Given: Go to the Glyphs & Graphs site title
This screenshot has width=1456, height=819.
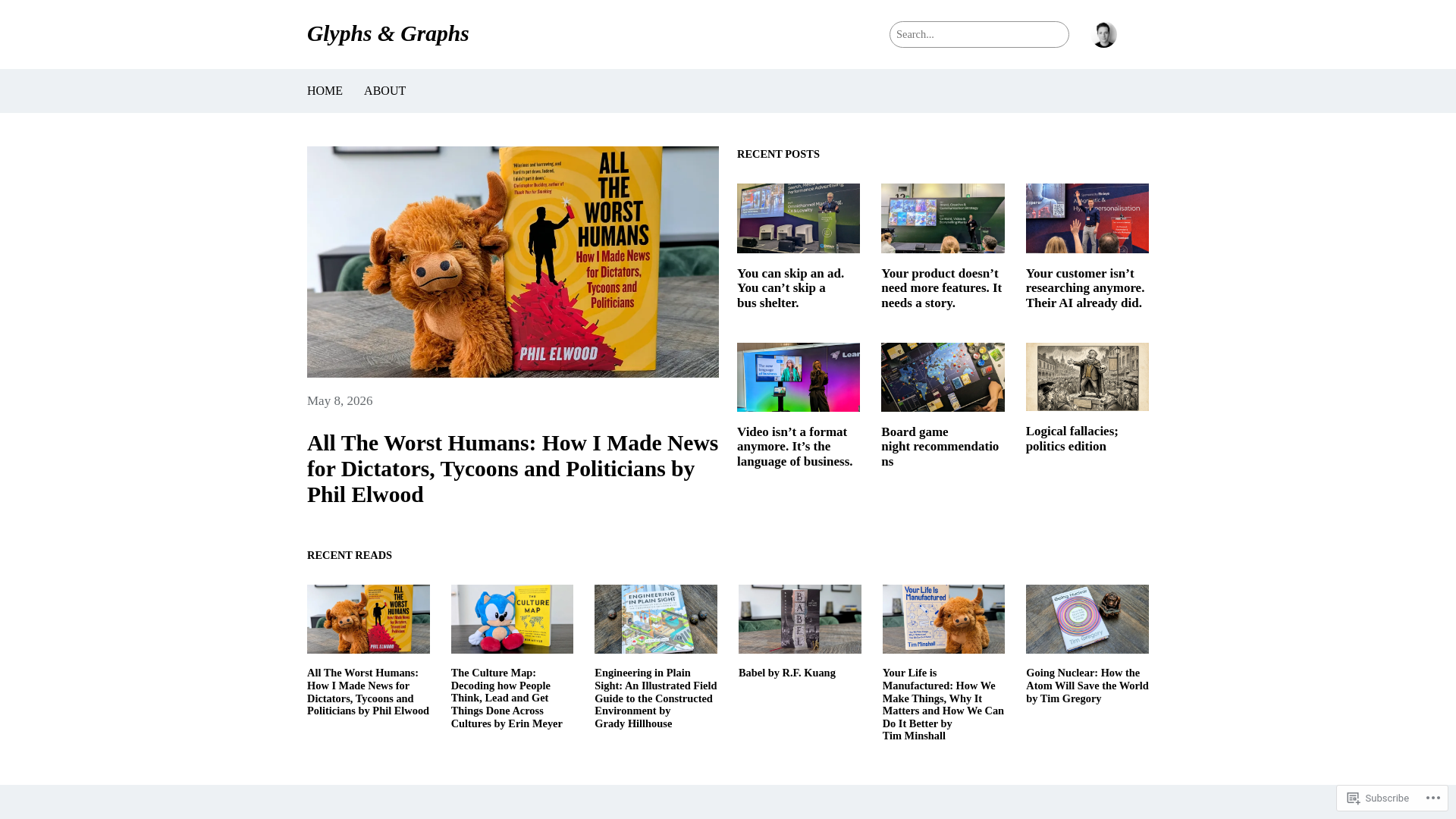Looking at the screenshot, I should click(388, 33).
